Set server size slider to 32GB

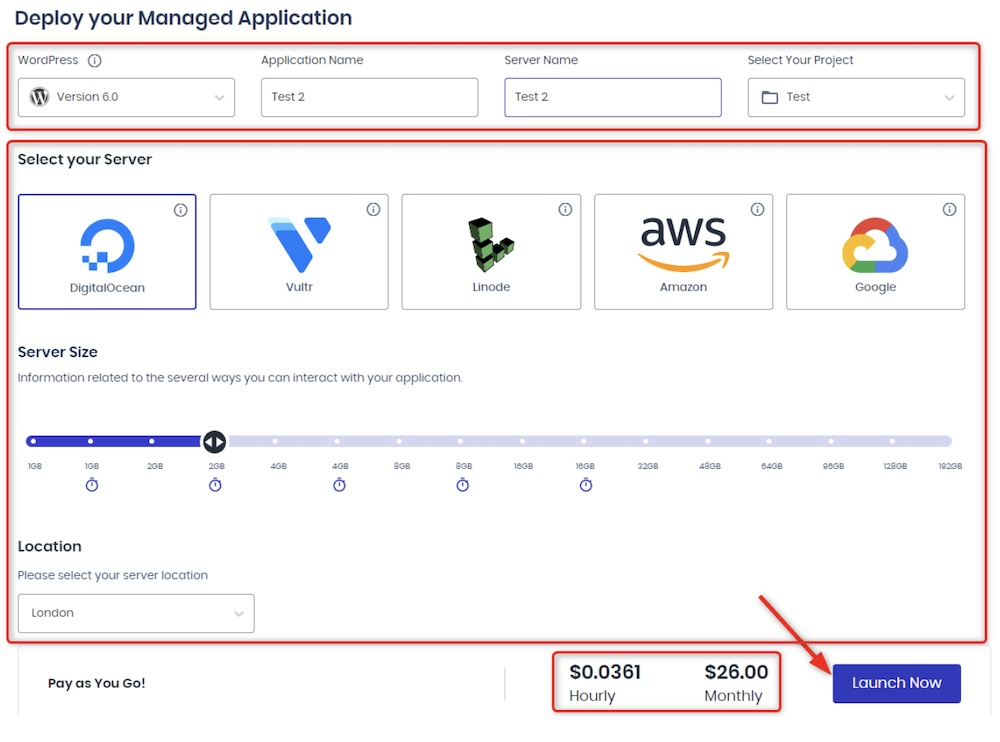click(x=645, y=441)
